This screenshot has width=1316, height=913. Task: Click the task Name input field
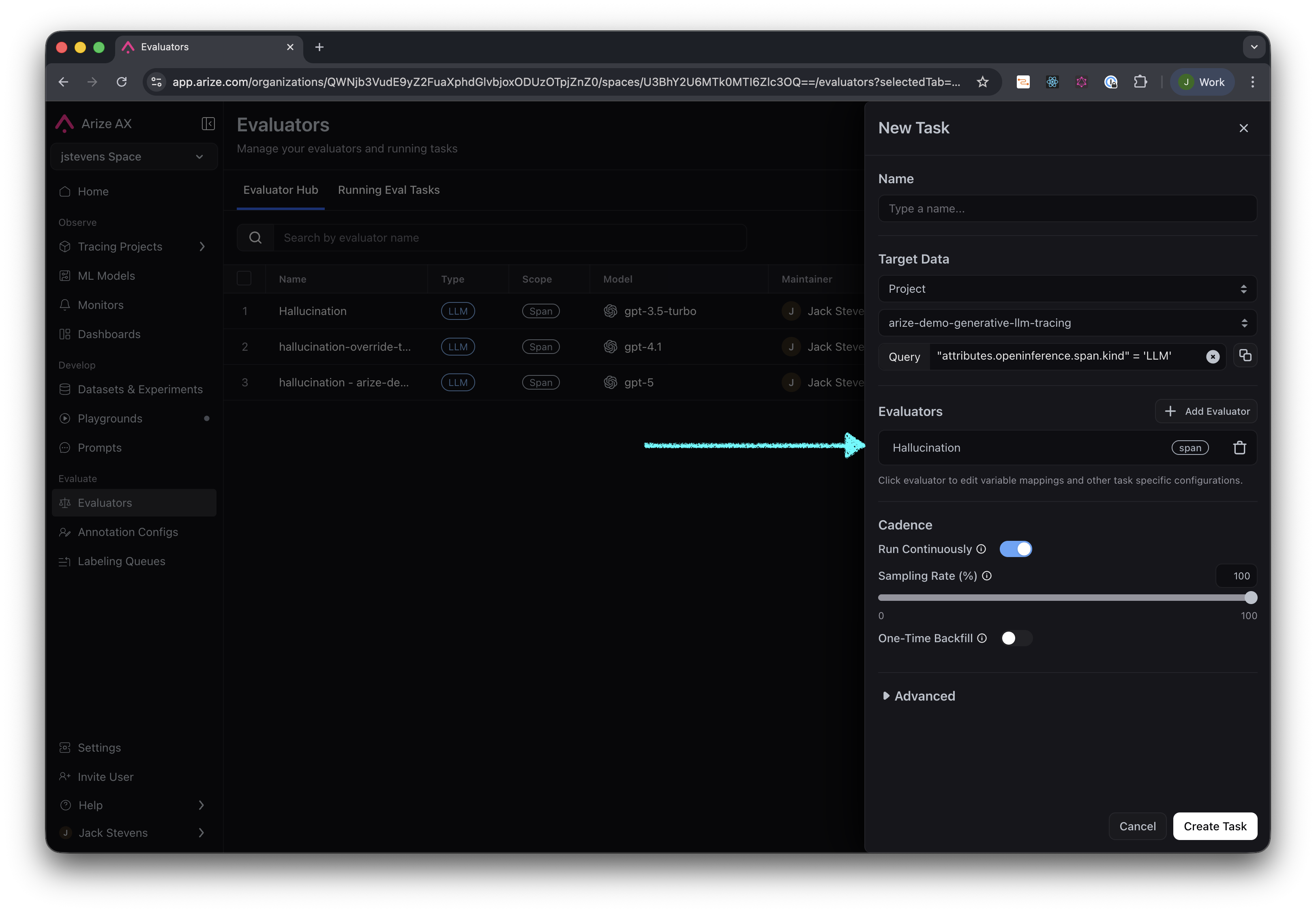[x=1067, y=209]
